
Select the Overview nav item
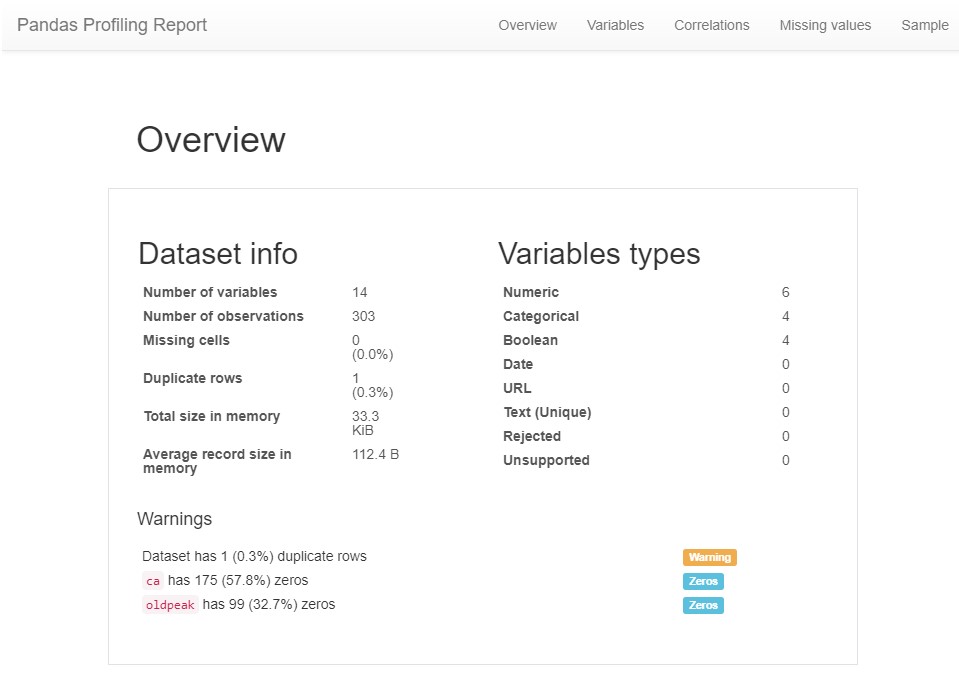(527, 25)
